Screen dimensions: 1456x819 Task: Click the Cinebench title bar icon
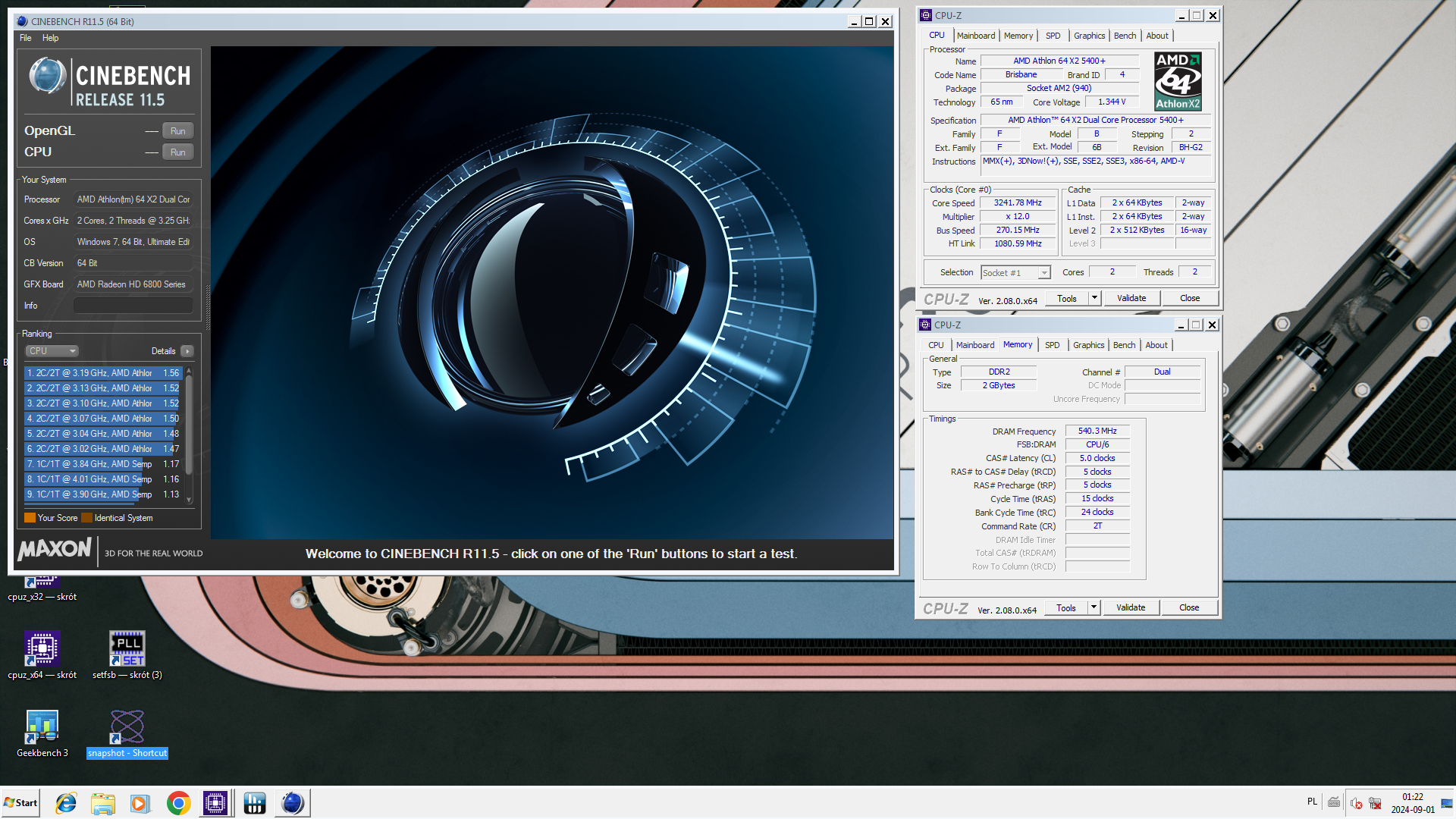pyautogui.click(x=22, y=21)
